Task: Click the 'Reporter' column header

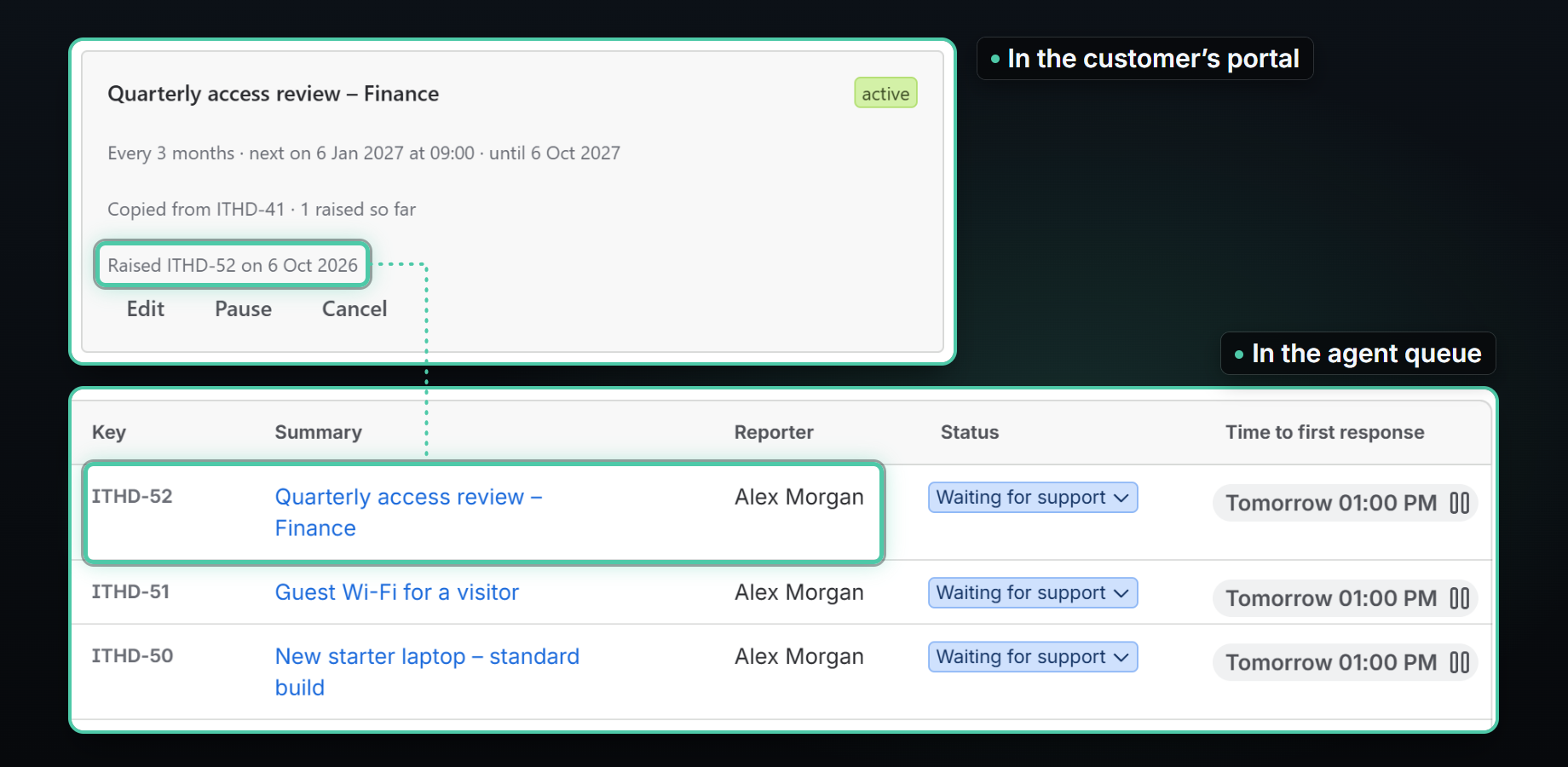Action: pyautogui.click(x=774, y=432)
